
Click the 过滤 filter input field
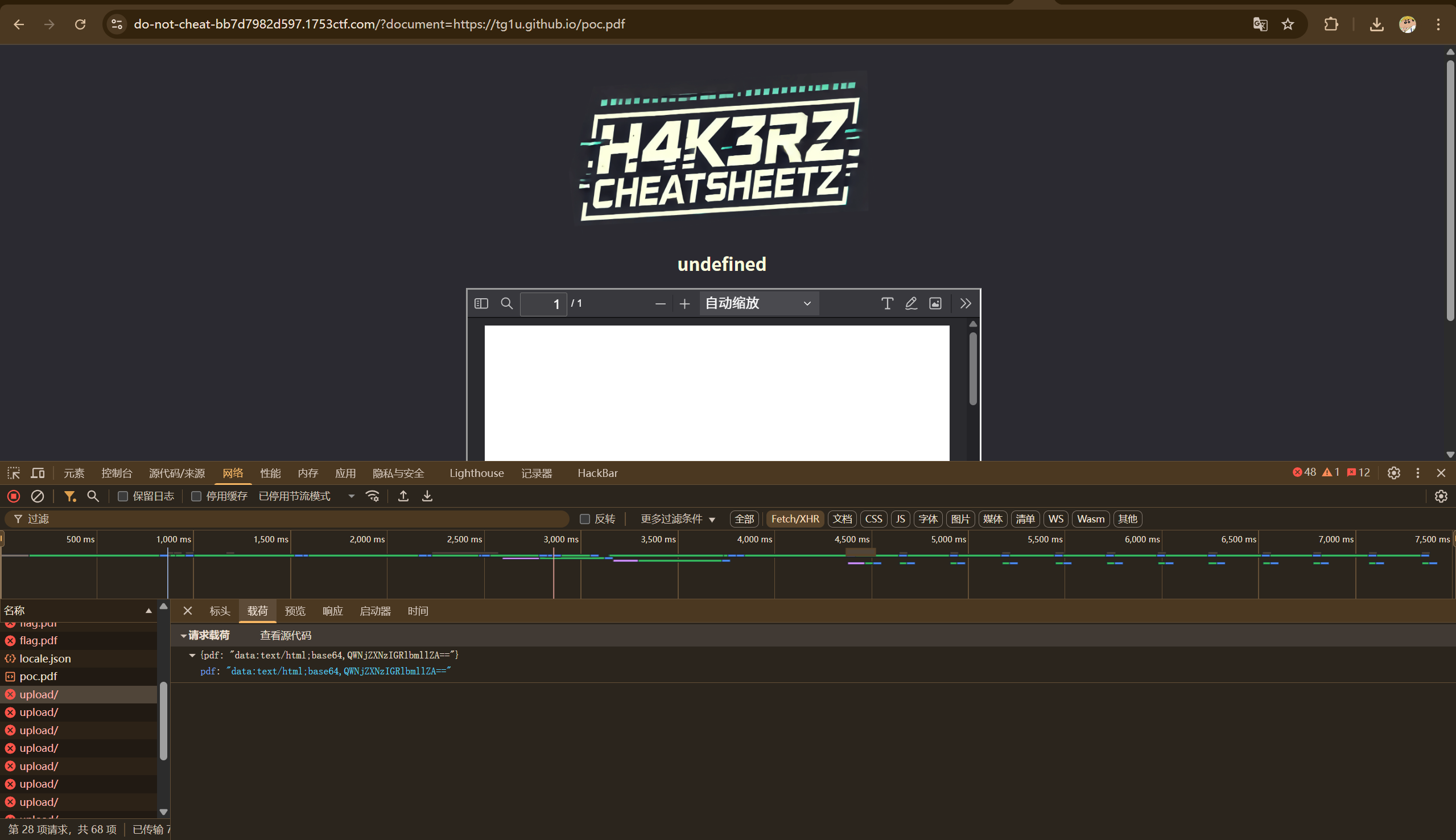287,519
